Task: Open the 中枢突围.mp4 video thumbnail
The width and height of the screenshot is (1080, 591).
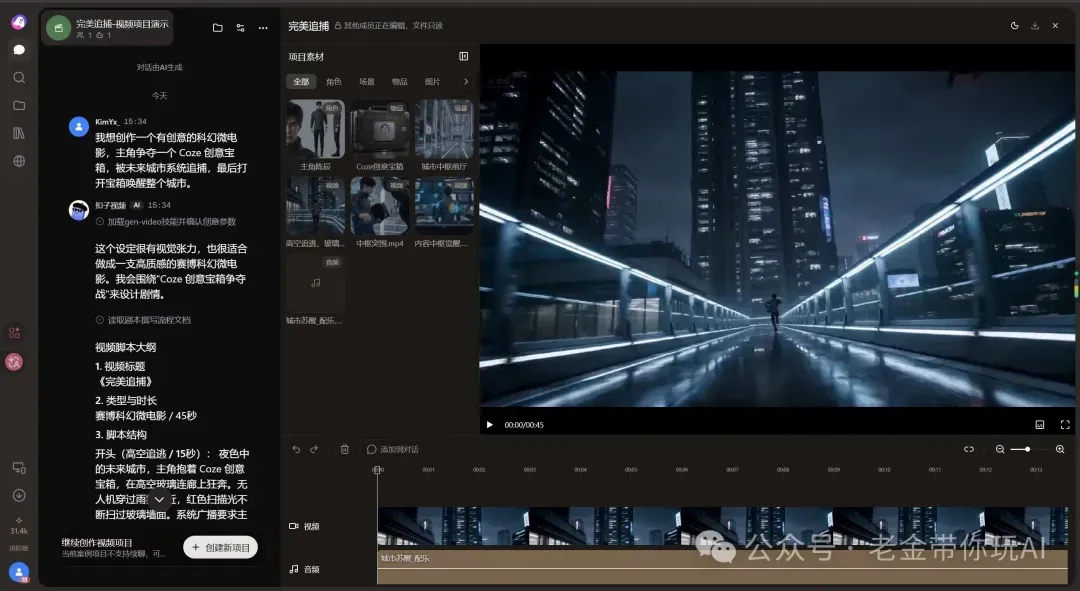Action: tap(380, 206)
